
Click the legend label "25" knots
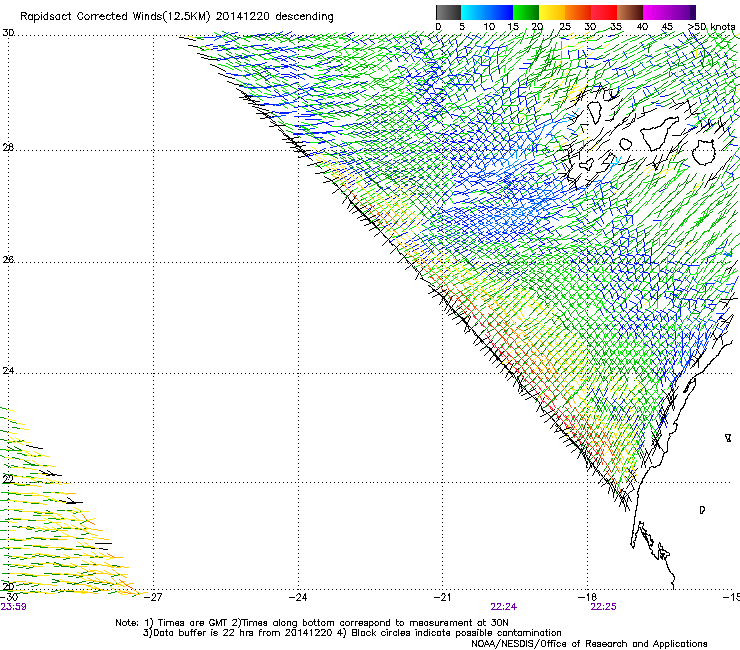(x=565, y=26)
